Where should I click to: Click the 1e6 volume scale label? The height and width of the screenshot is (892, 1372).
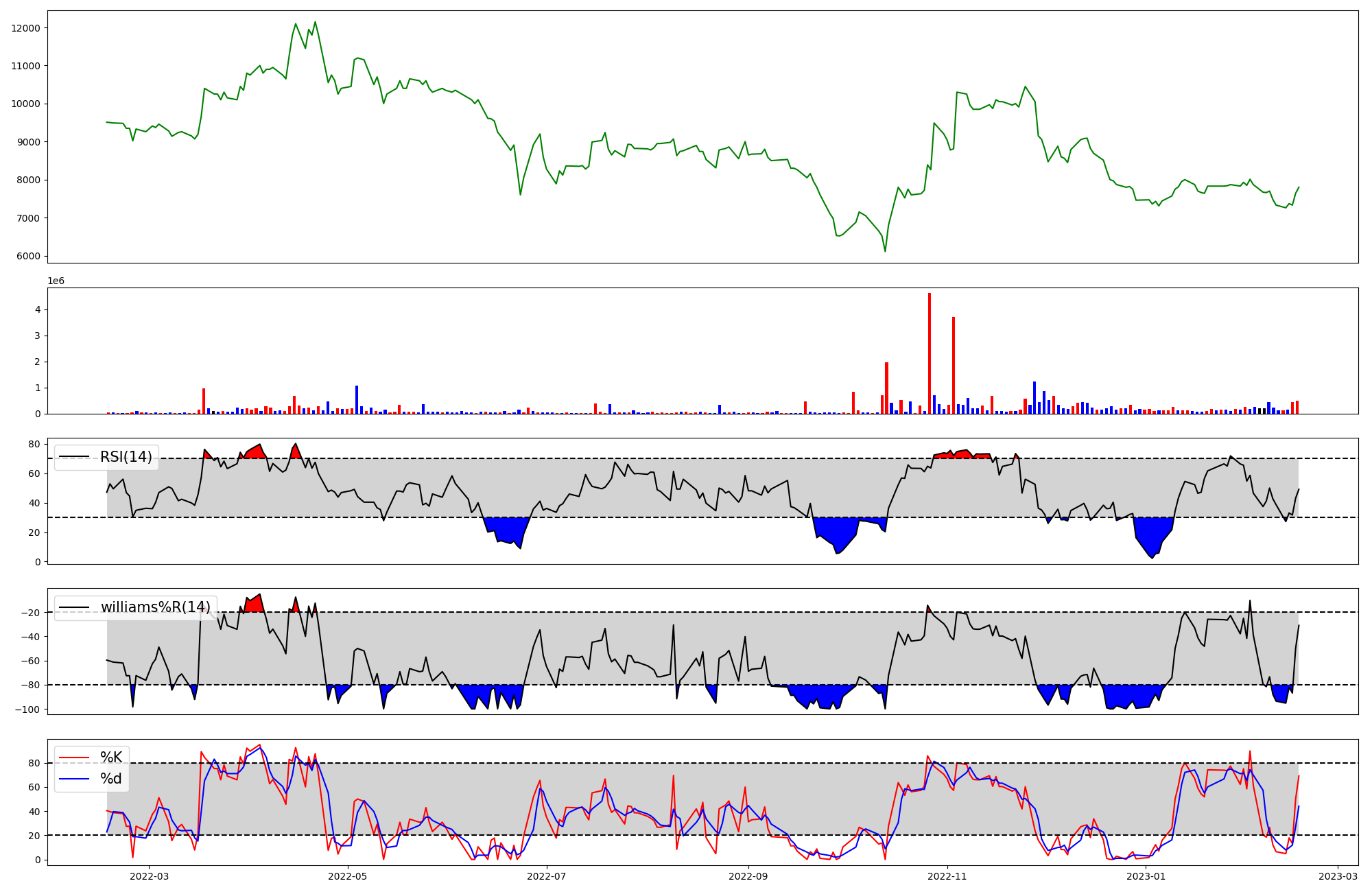(56, 281)
